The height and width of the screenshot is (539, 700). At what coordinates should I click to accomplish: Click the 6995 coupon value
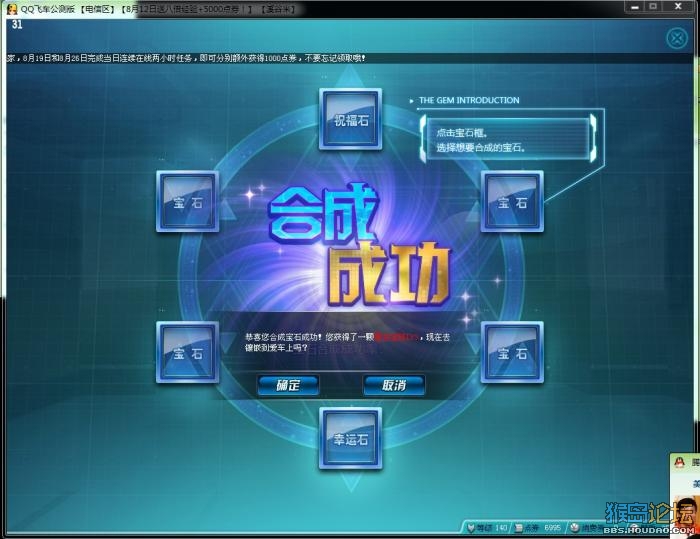tap(552, 528)
